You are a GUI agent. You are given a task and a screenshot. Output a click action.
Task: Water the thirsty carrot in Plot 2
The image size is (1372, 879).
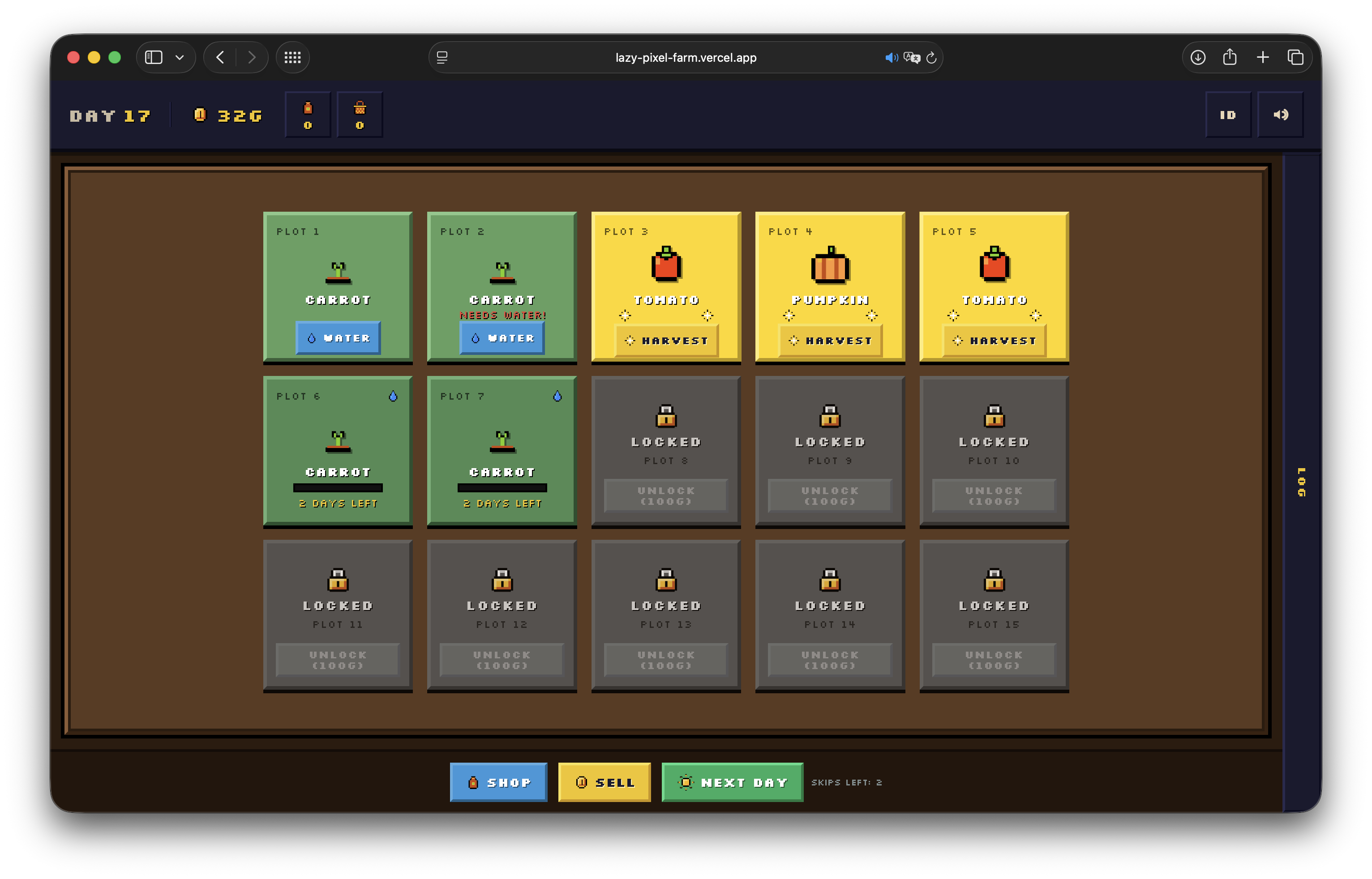502,338
